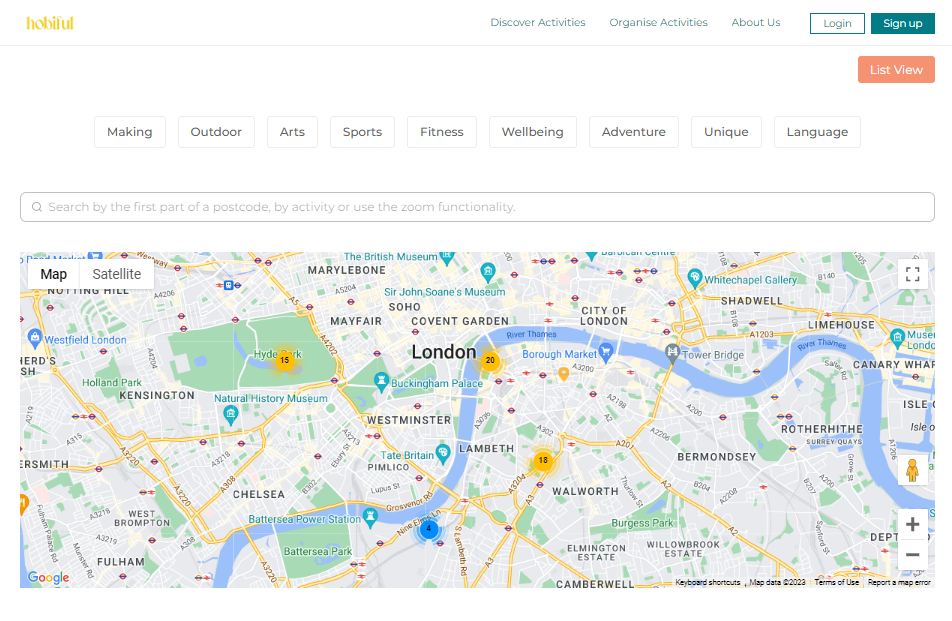Filter by Outdoor category
This screenshot has width=952, height=621.
[216, 132]
